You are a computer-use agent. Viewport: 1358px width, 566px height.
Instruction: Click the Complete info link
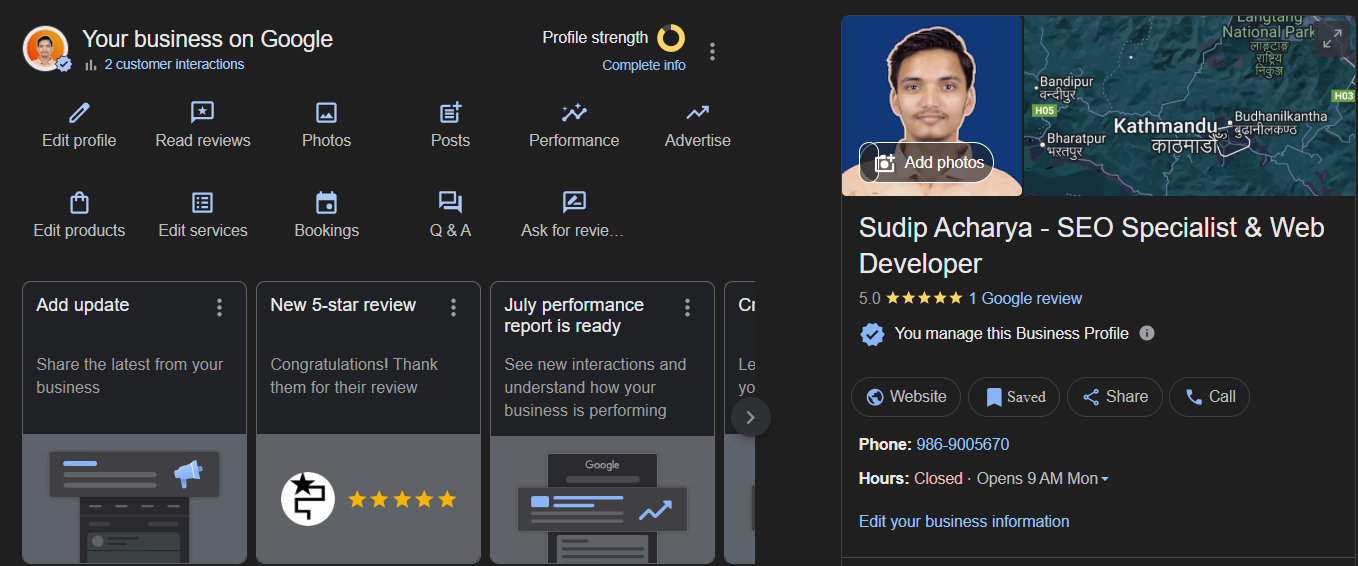(x=644, y=65)
